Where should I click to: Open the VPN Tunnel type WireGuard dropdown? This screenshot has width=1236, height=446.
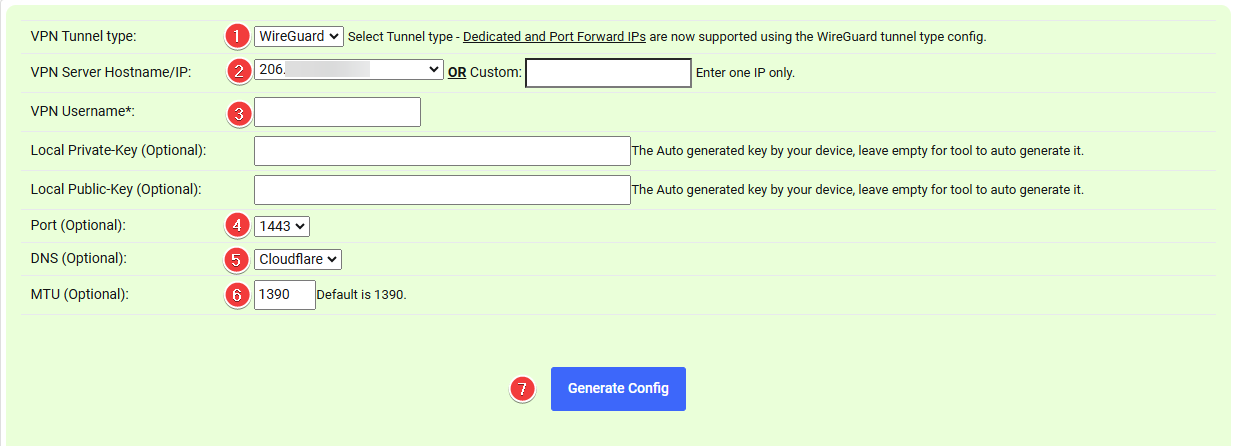(x=299, y=36)
